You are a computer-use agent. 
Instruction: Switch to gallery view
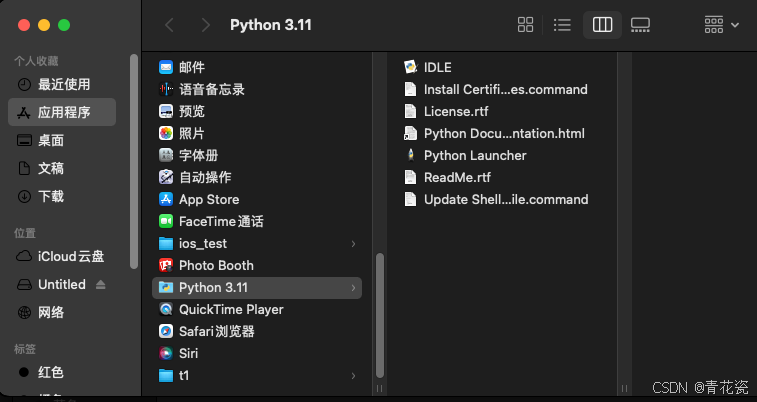(x=640, y=25)
